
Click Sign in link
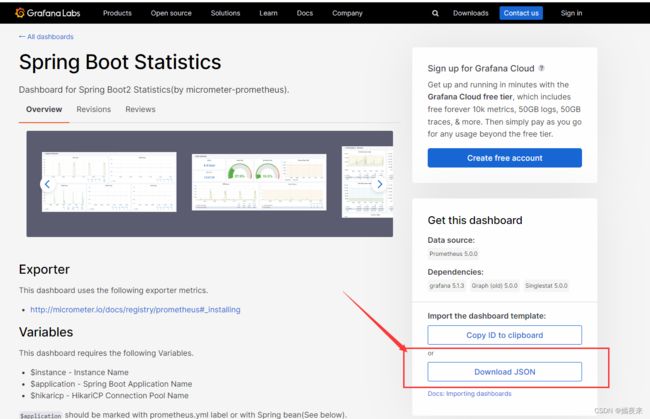click(x=571, y=13)
